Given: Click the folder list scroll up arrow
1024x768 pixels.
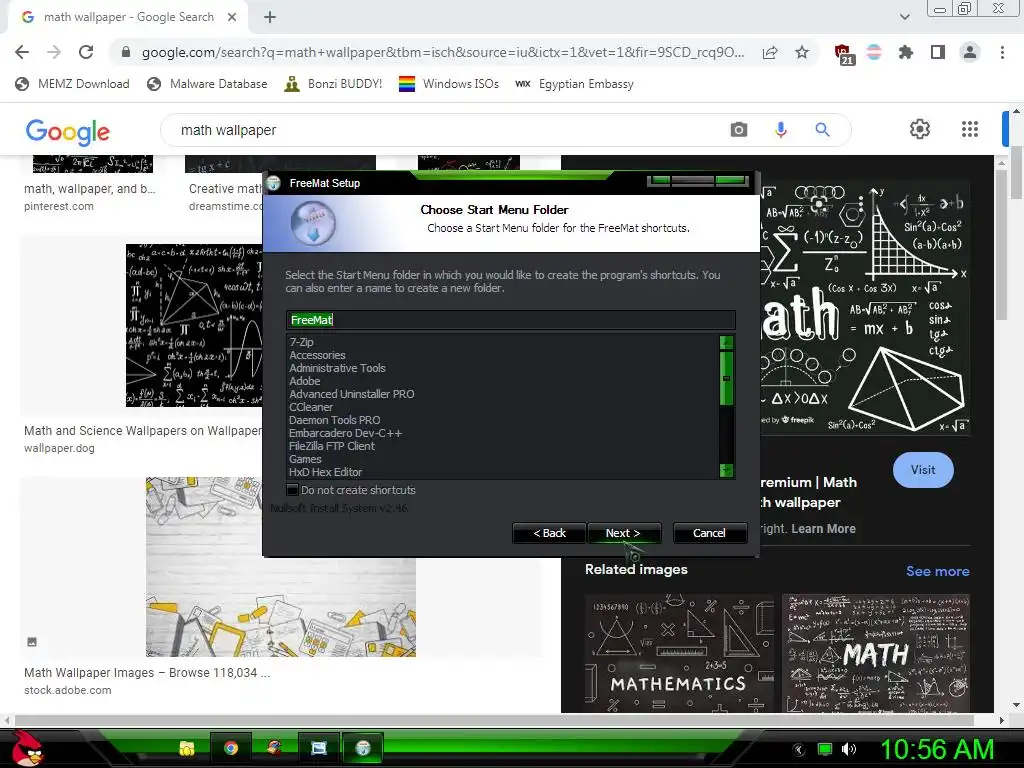Looking at the screenshot, I should (x=726, y=342).
